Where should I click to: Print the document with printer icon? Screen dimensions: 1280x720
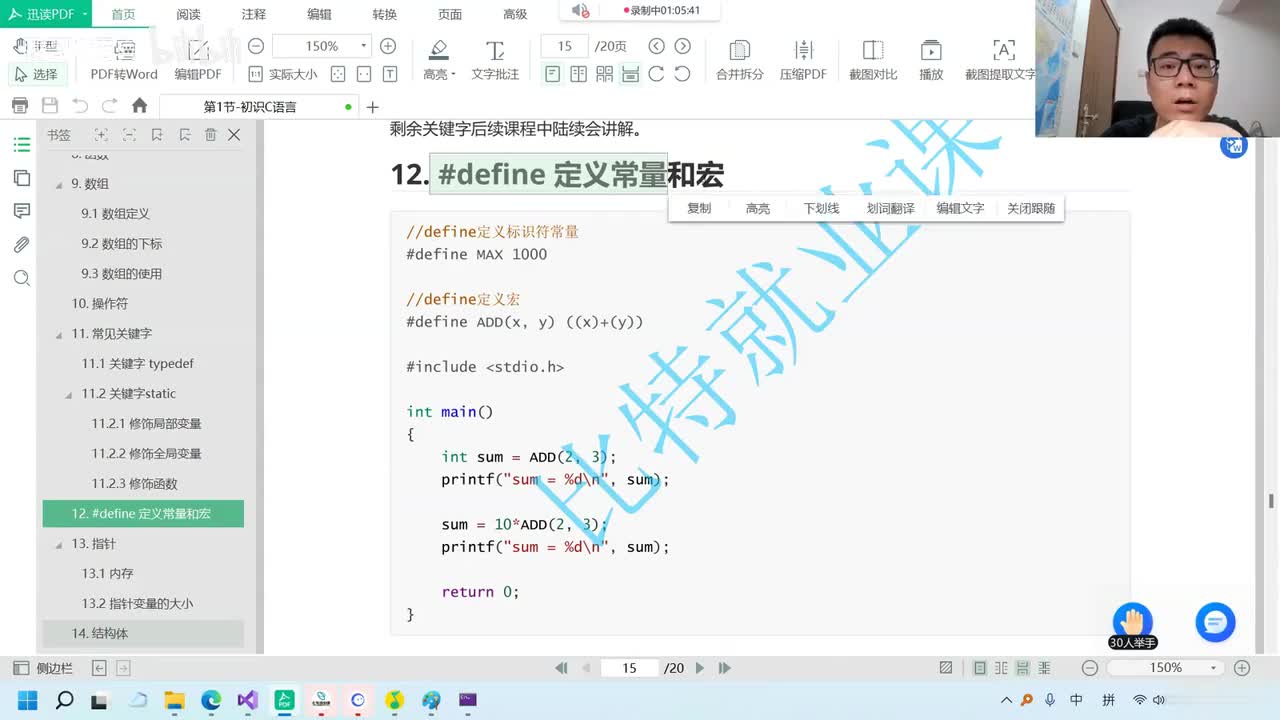coord(19,106)
